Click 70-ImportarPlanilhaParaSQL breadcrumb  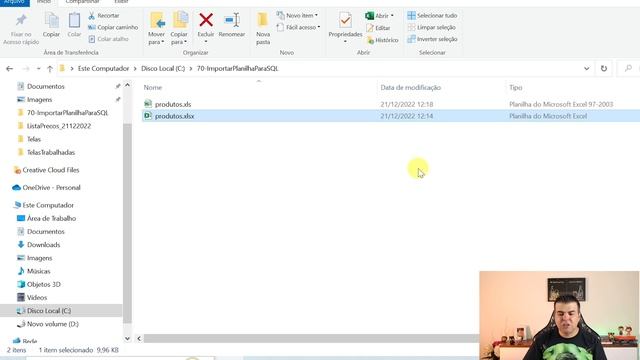click(237, 69)
